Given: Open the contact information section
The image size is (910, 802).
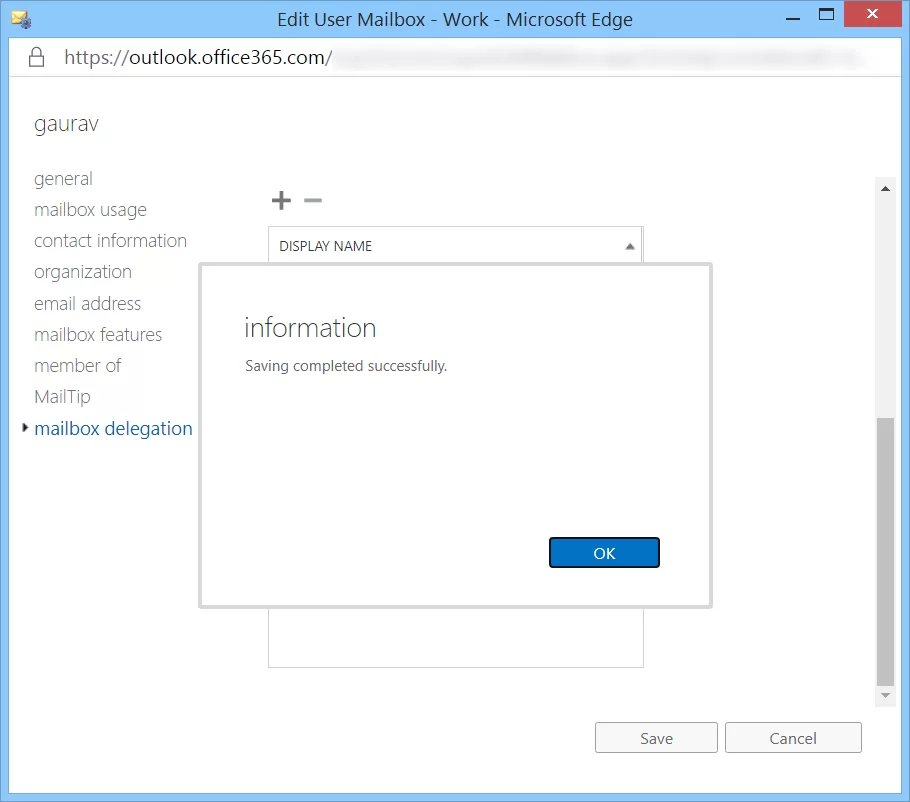Looking at the screenshot, I should point(110,241).
